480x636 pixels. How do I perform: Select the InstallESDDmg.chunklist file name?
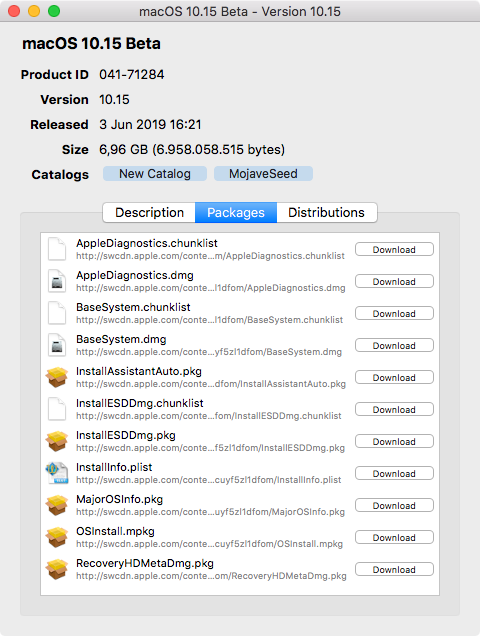tap(140, 403)
